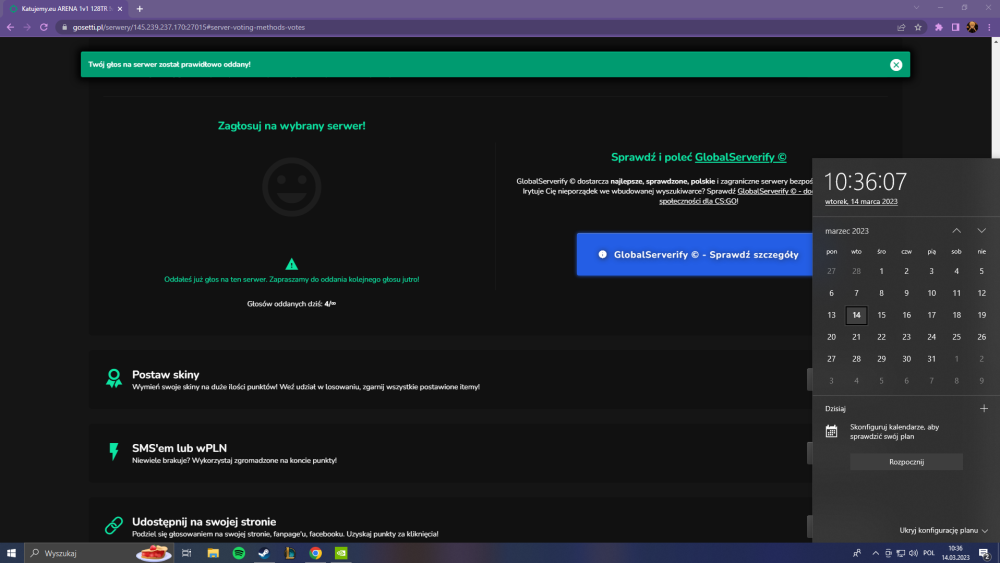Image resolution: width=1000 pixels, height=563 pixels.
Task: Open NVIDIA app from the taskbar
Action: [x=341, y=553]
